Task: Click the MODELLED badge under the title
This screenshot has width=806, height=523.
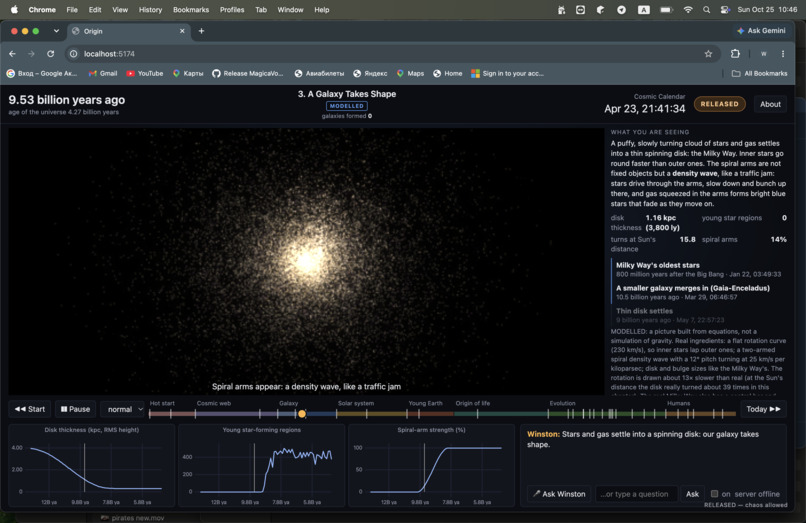Action: (346, 106)
